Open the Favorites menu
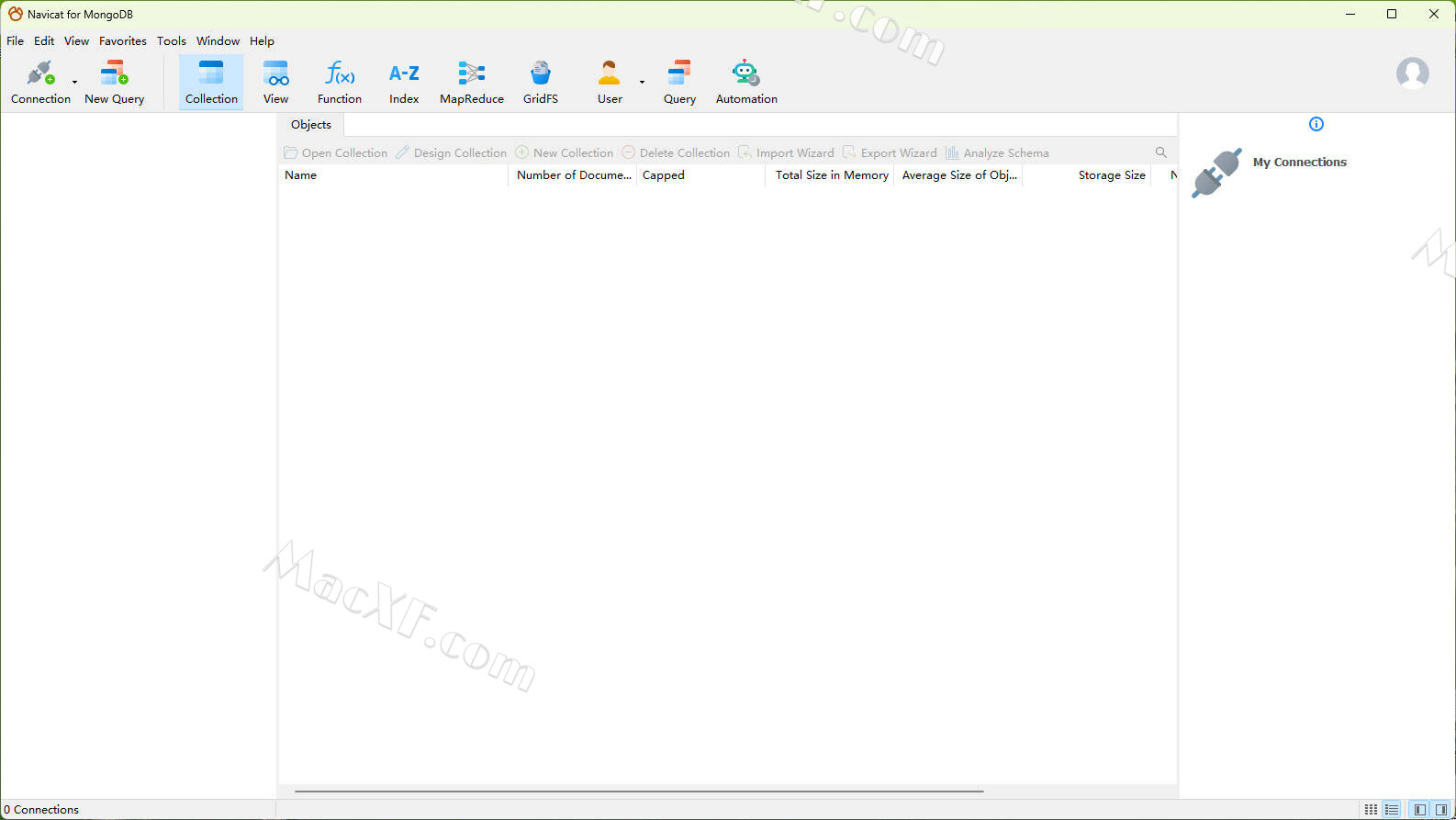The width and height of the screenshot is (1456, 820). 122,41
